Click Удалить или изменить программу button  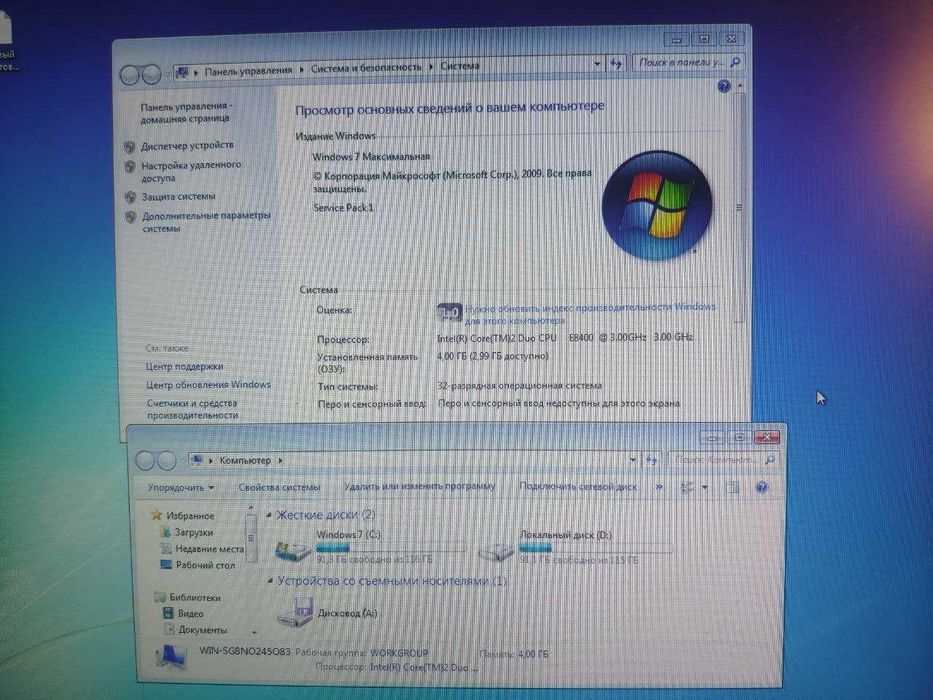pos(419,486)
